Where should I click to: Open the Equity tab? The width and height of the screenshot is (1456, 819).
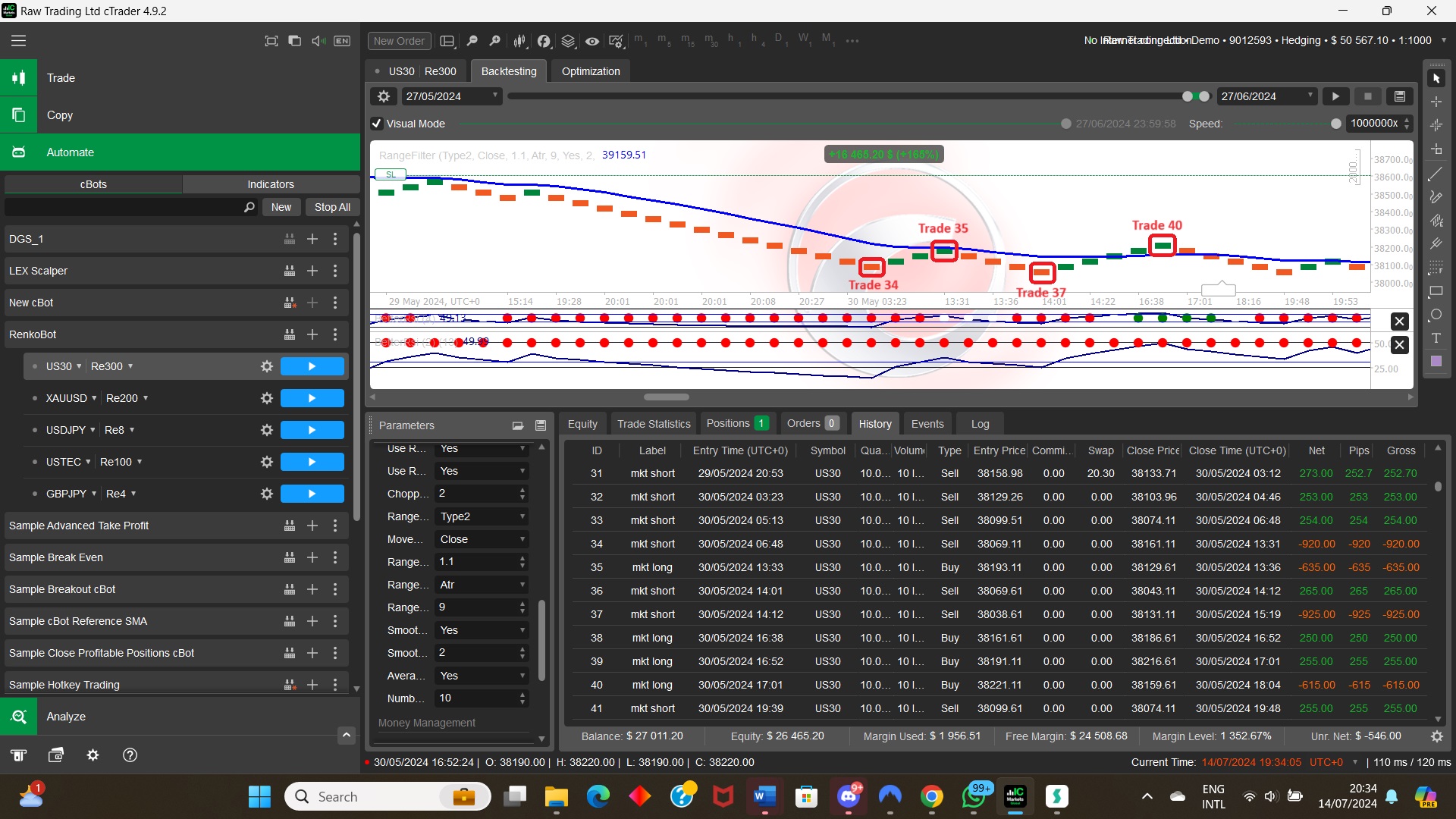pos(582,424)
